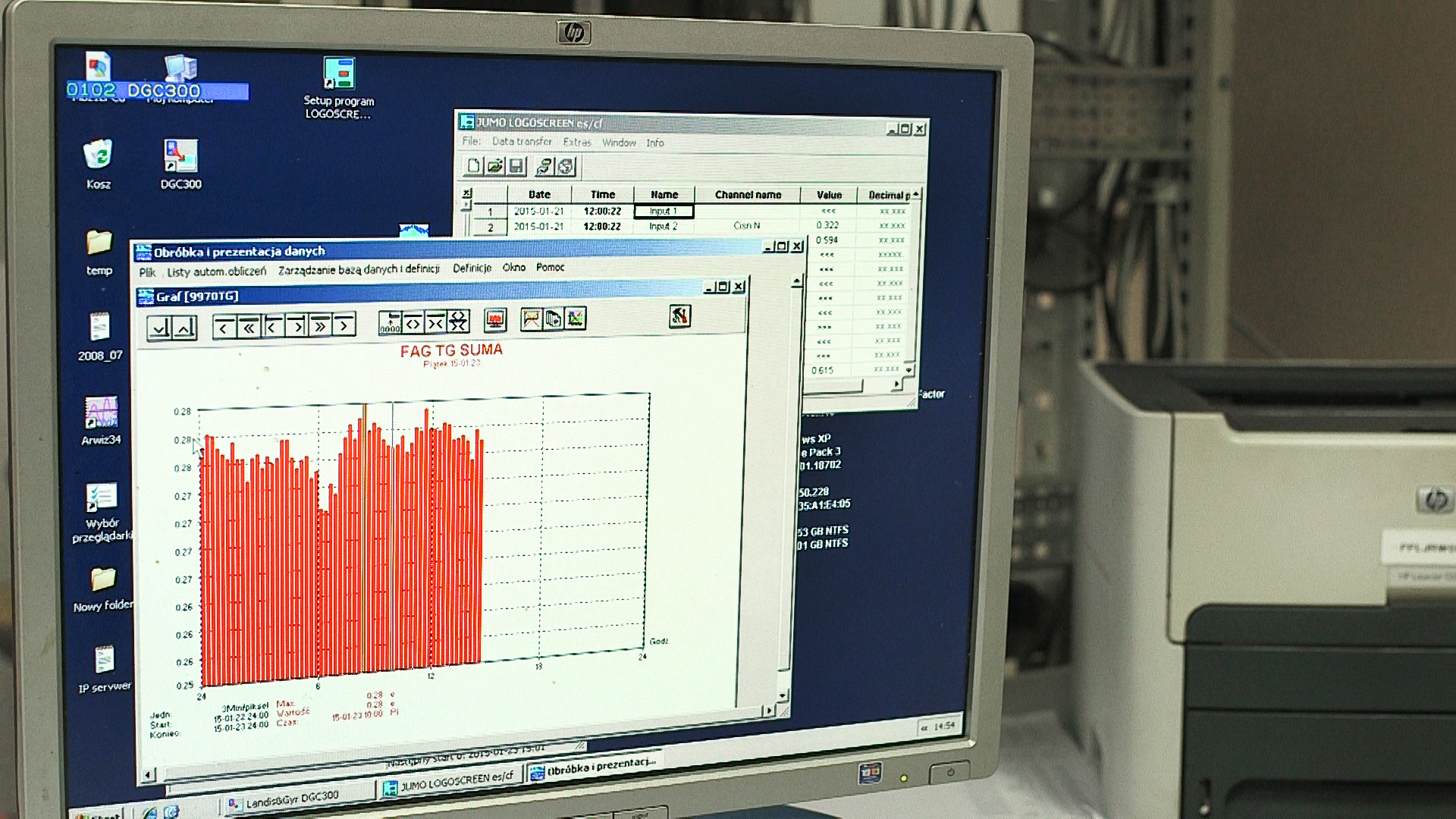The image size is (1456, 819).
Task: Open the Extras menu in JUMO
Action: pos(576,142)
